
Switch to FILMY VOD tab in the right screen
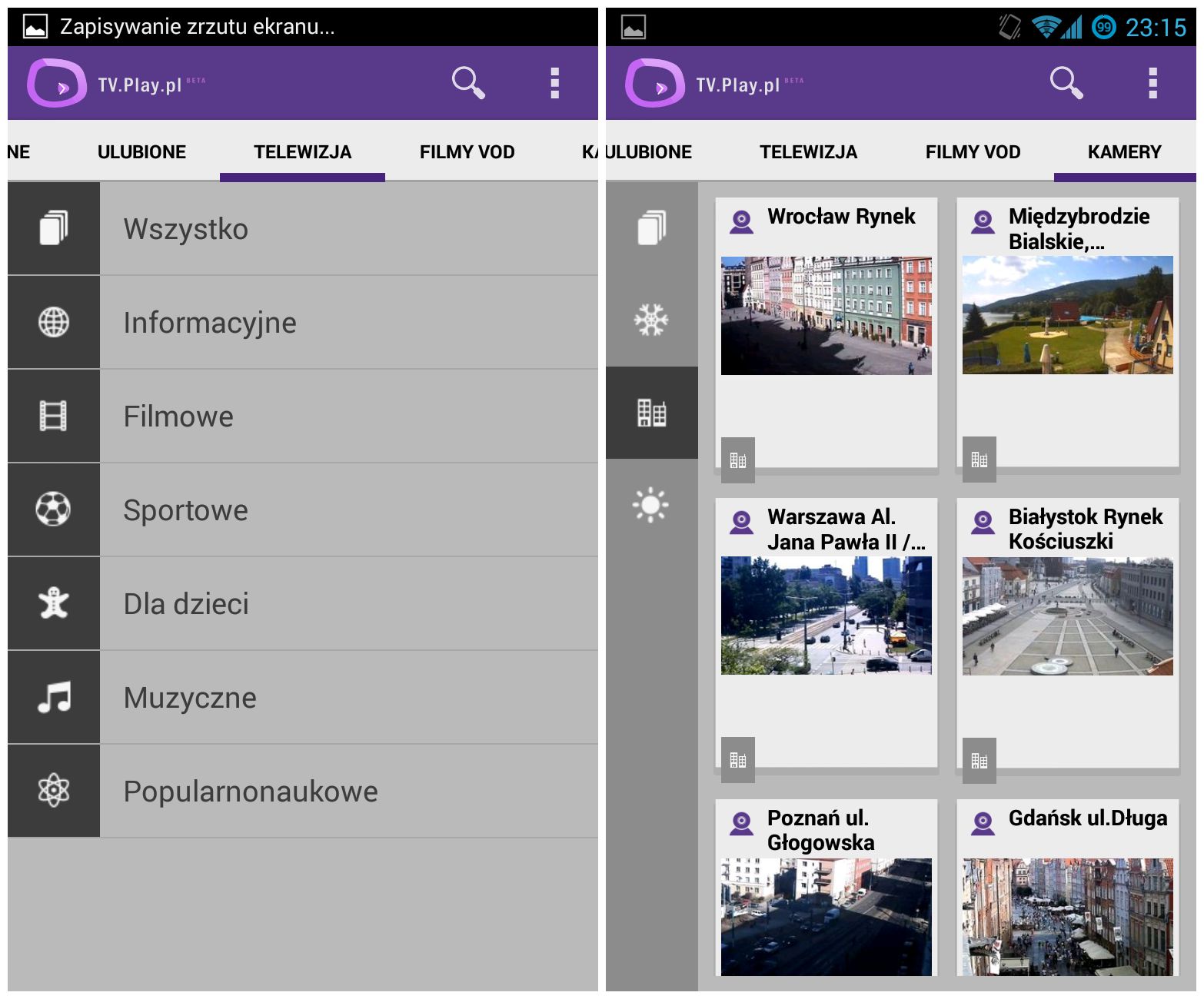click(973, 151)
